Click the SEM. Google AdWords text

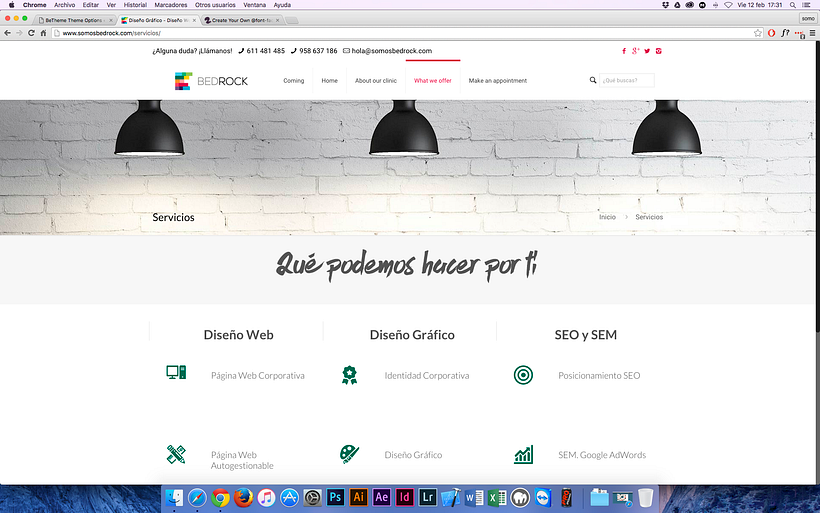pos(602,455)
